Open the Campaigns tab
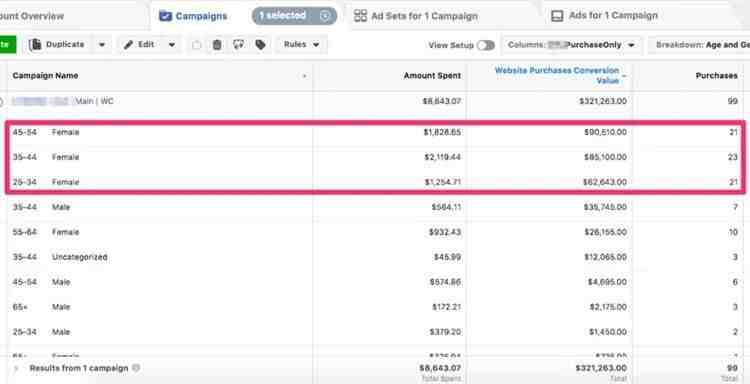This screenshot has width=750, height=384. [x=193, y=16]
